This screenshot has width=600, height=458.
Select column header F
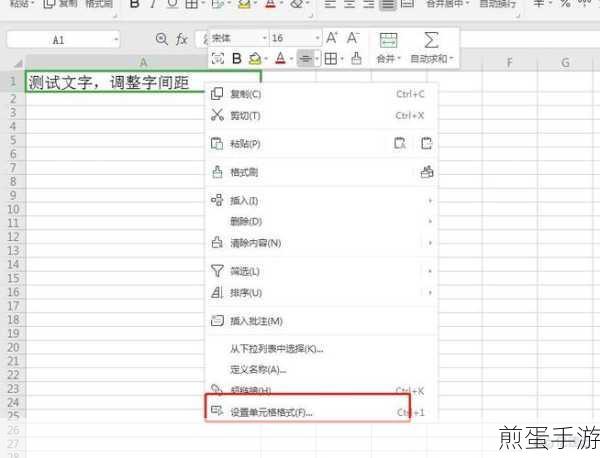tap(509, 62)
